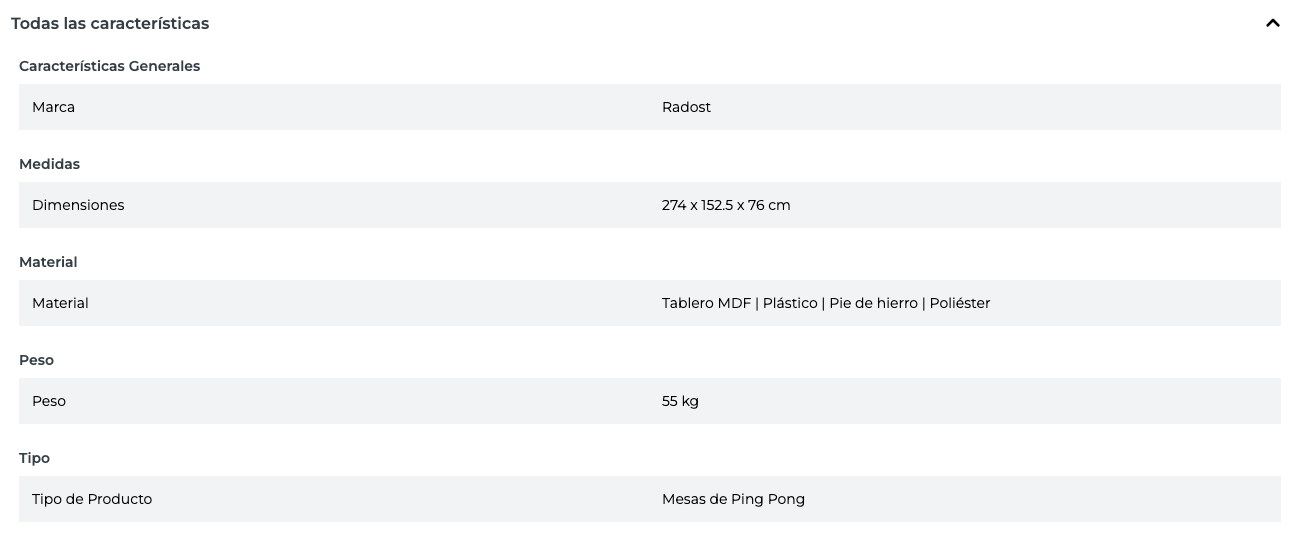
Task: Click the Tablero MDF text
Action: click(706, 303)
